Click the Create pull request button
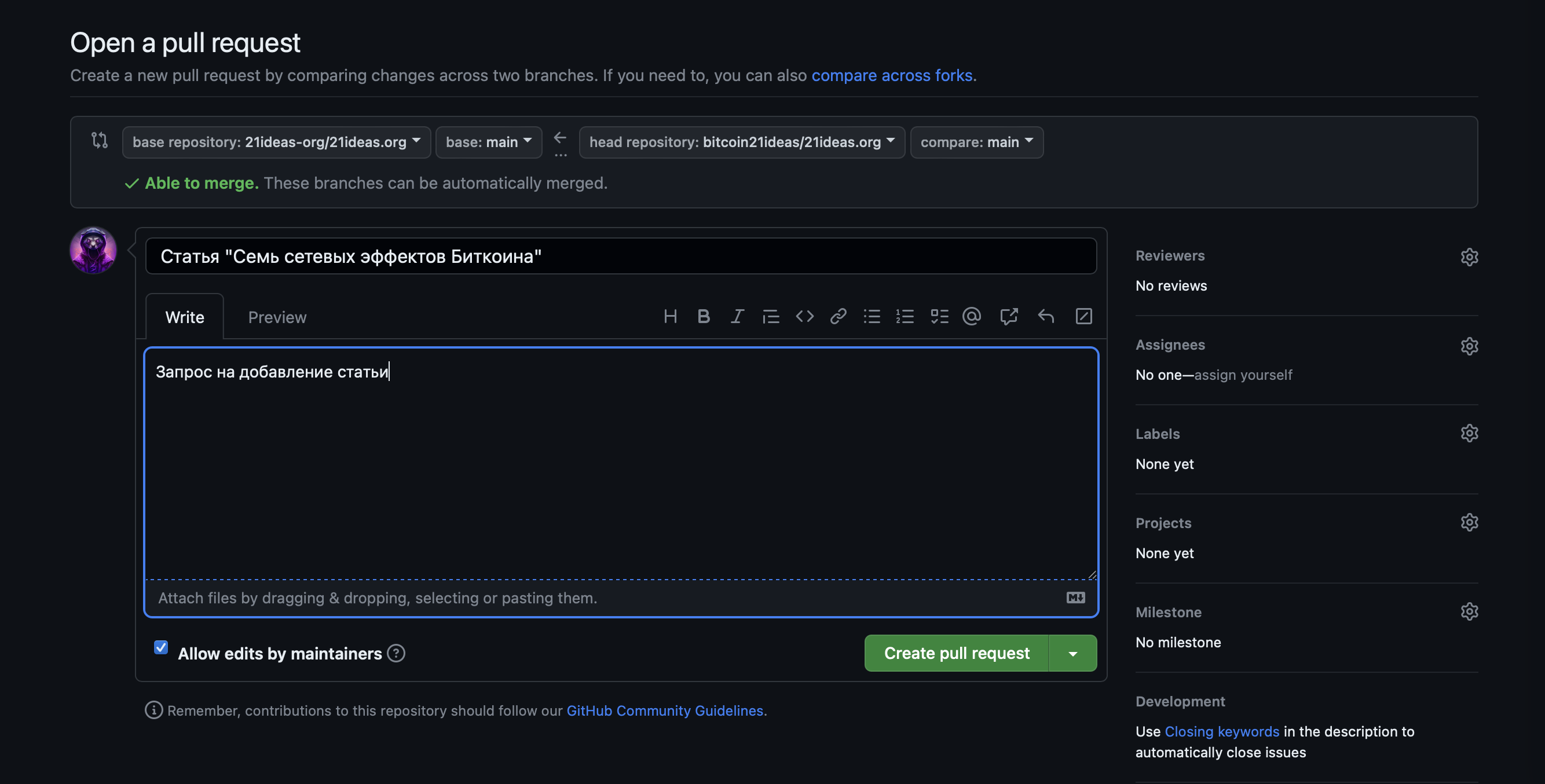The height and width of the screenshot is (784, 1545). point(956,653)
